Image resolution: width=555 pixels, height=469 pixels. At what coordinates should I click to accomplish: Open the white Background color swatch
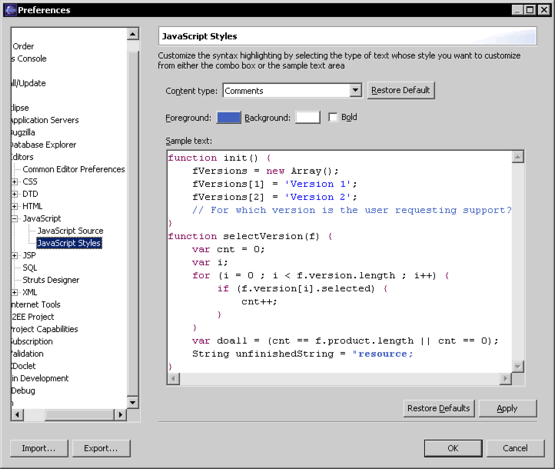(x=308, y=117)
